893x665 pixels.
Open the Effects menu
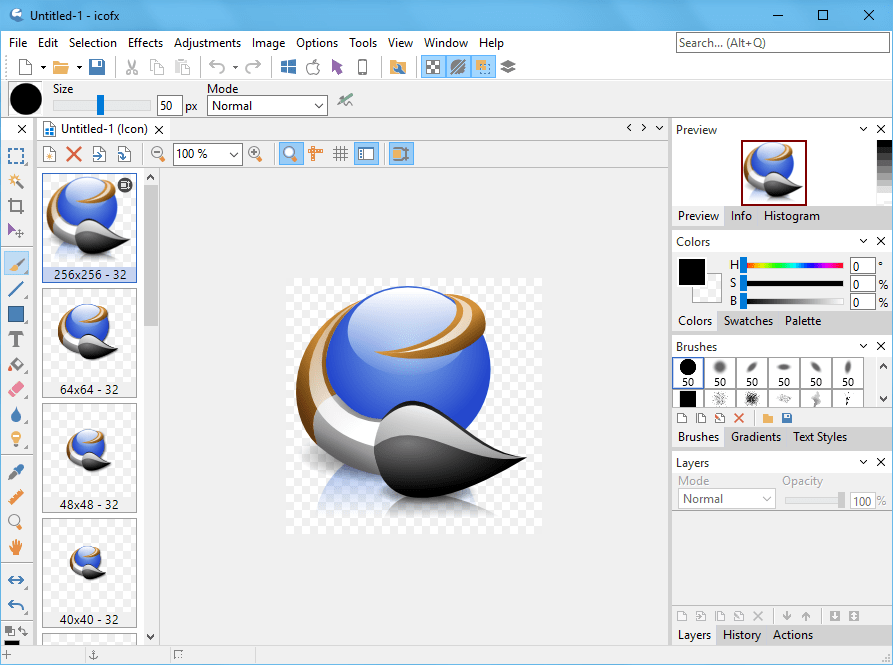click(x=145, y=43)
